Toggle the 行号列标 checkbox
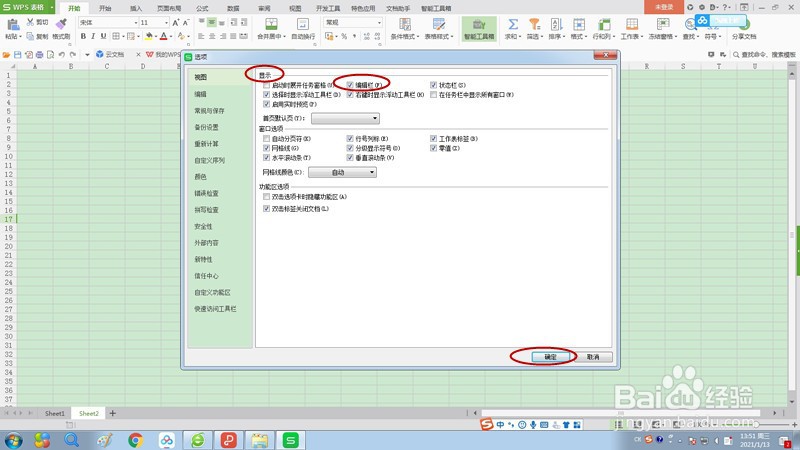 click(x=350, y=139)
